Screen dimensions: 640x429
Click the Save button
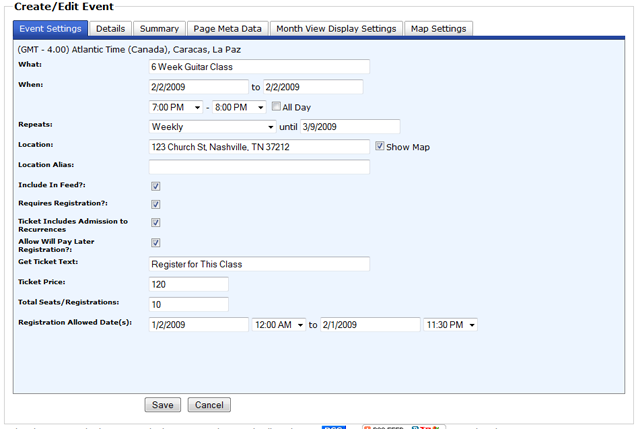(162, 405)
